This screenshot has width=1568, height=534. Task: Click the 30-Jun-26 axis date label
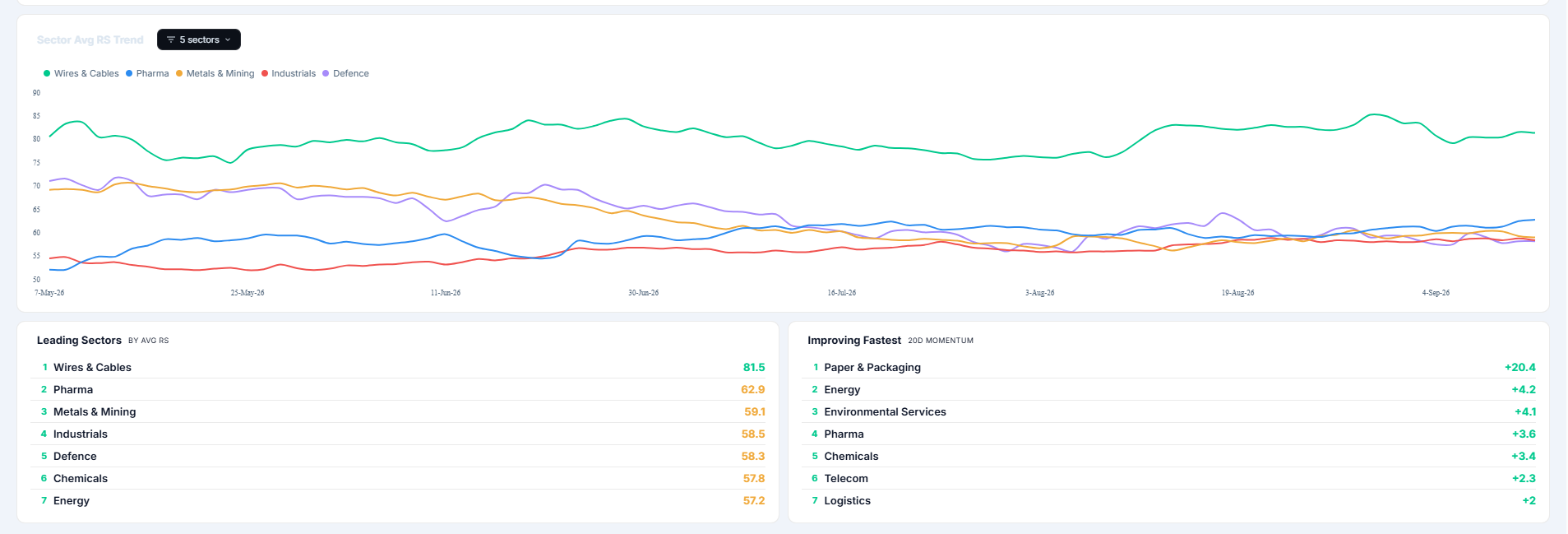[x=644, y=293]
